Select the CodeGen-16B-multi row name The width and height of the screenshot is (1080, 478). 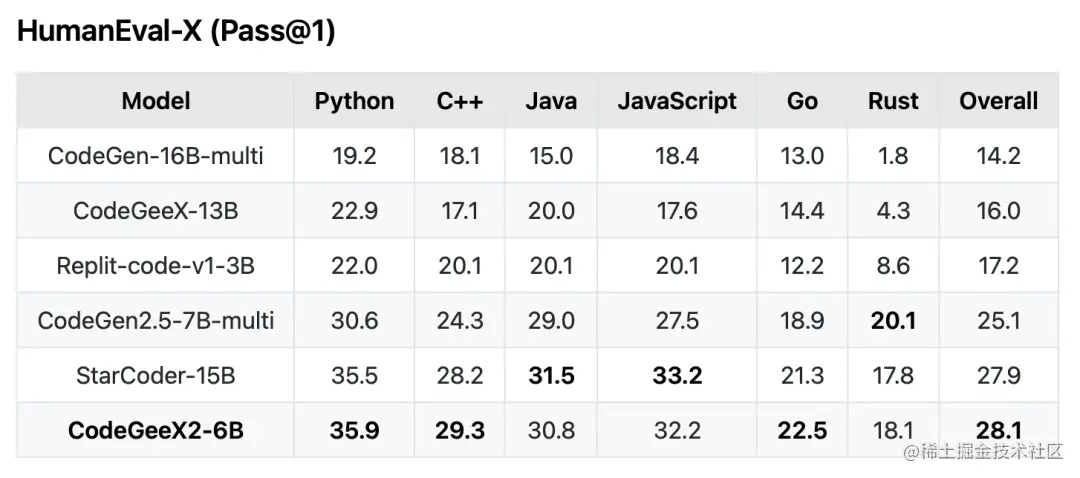click(x=155, y=156)
